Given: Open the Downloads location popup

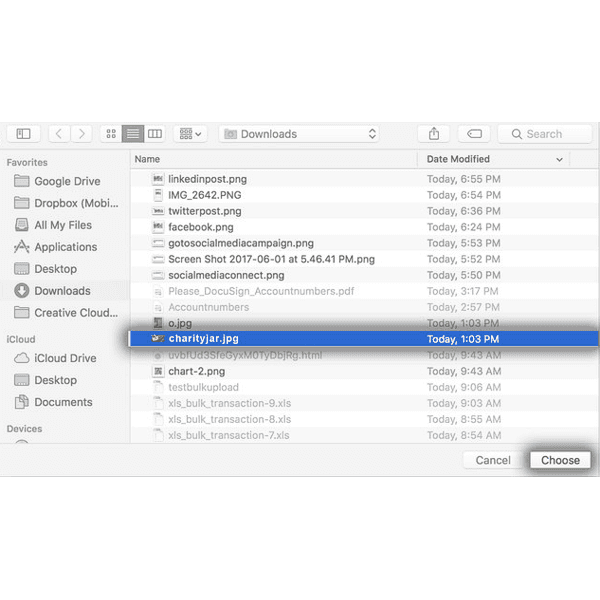Looking at the screenshot, I should 299,134.
